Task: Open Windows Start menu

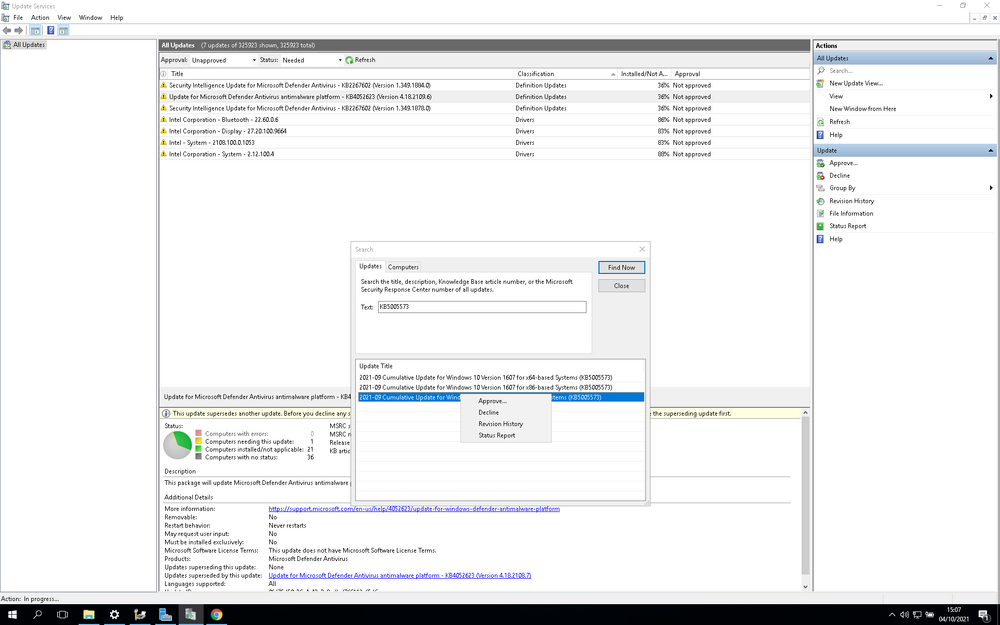Action: pyautogui.click(x=11, y=615)
